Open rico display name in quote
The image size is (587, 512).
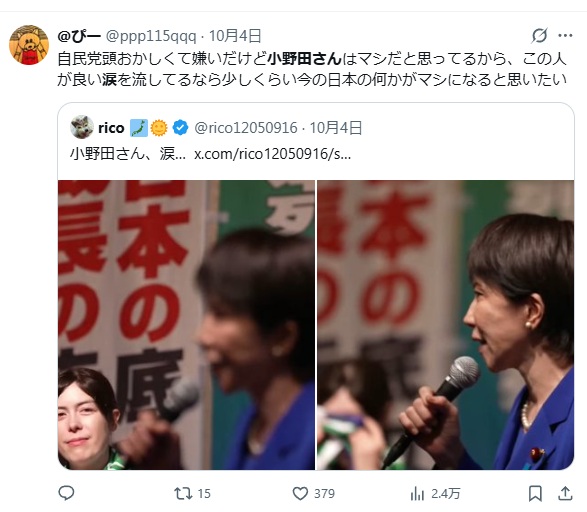pyautogui.click(x=111, y=128)
